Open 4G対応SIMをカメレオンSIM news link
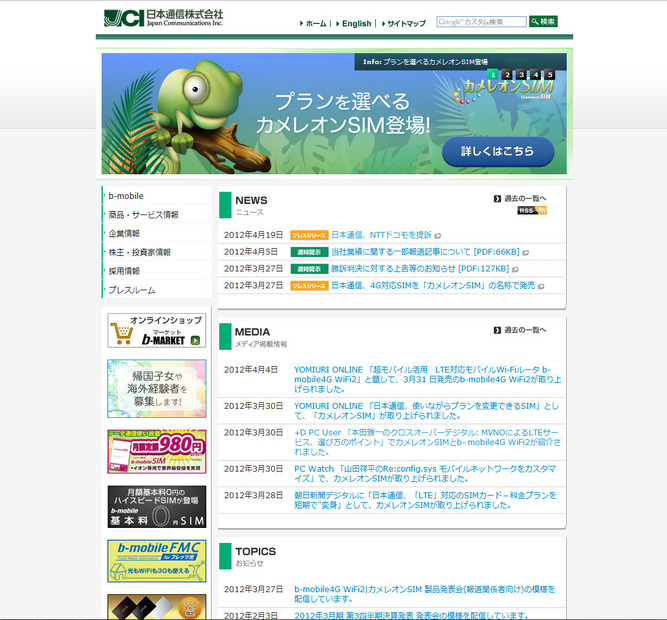The image size is (667, 620). pyautogui.click(x=433, y=285)
